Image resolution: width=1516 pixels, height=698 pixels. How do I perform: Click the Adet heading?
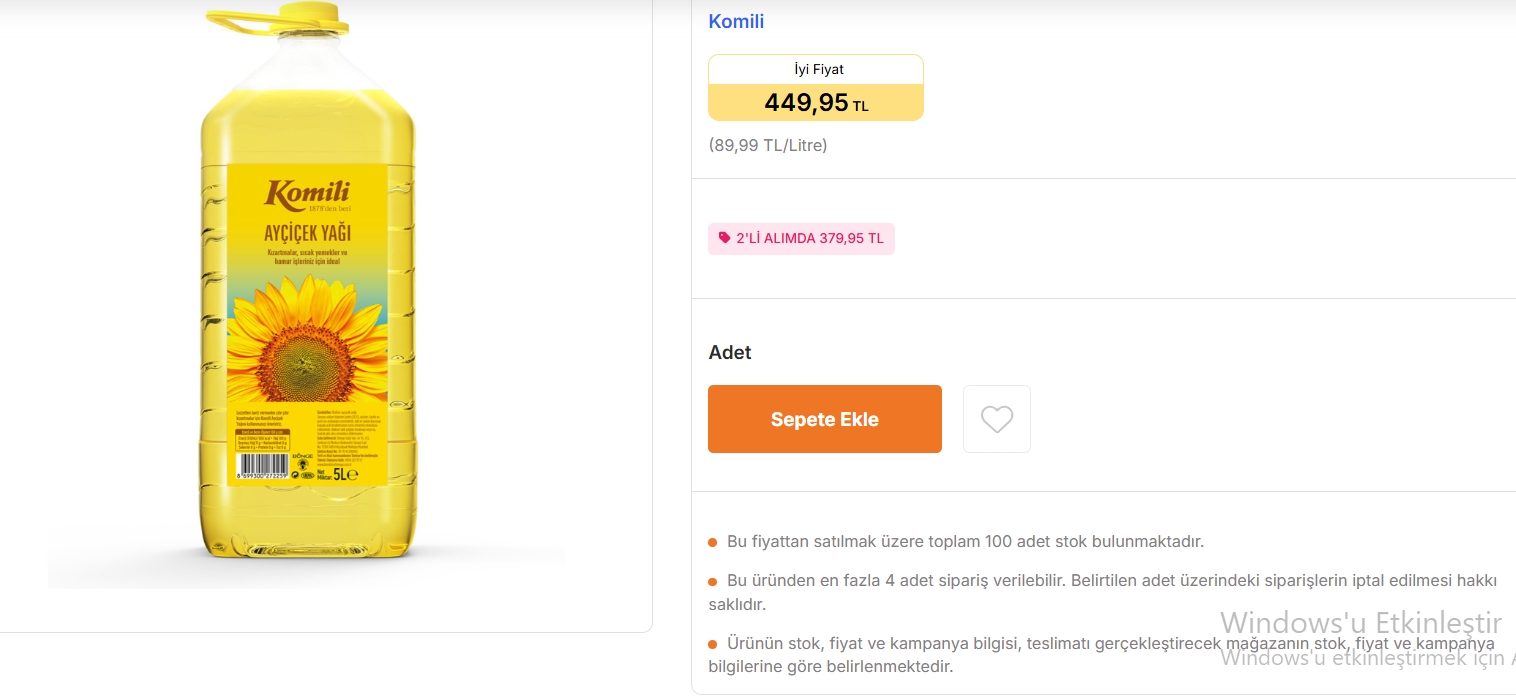[x=730, y=352]
